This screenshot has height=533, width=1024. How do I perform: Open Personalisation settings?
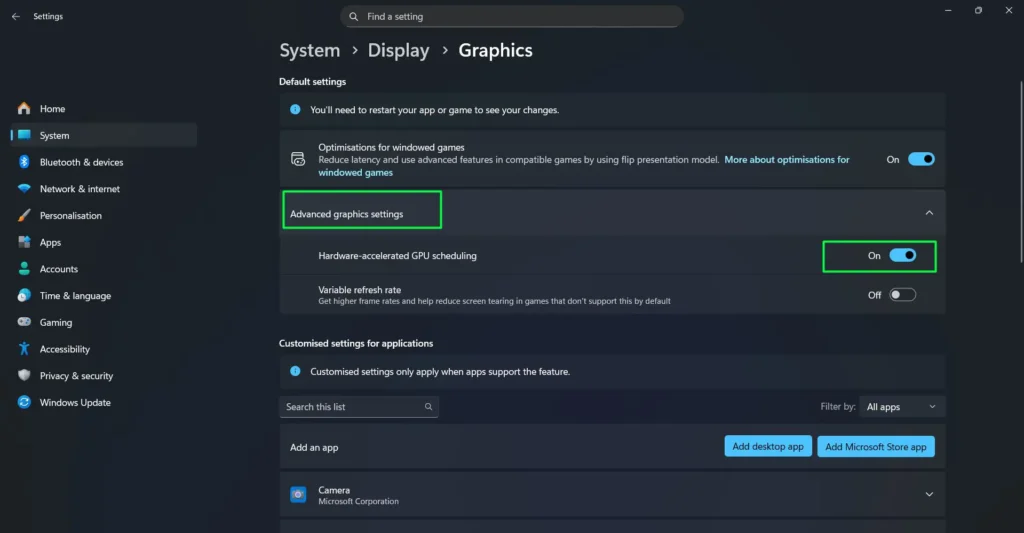point(104,216)
